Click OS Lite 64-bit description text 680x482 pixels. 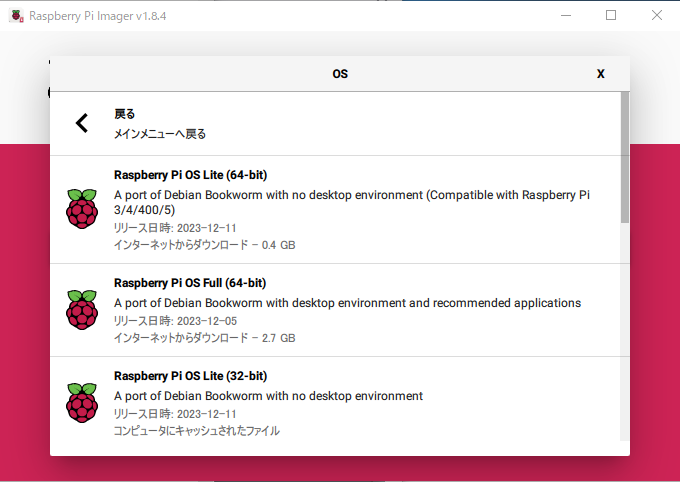click(352, 202)
